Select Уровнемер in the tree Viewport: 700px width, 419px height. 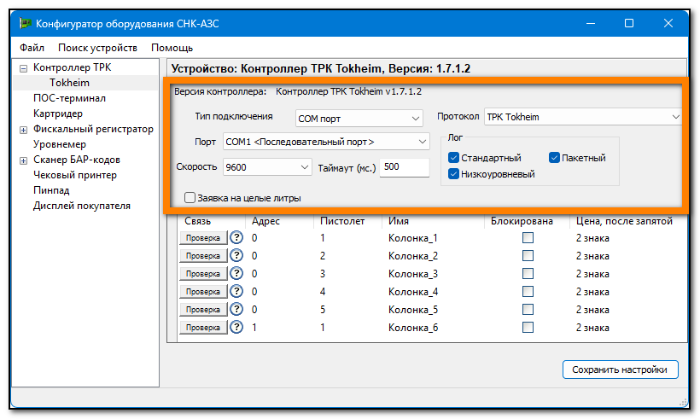click(59, 144)
